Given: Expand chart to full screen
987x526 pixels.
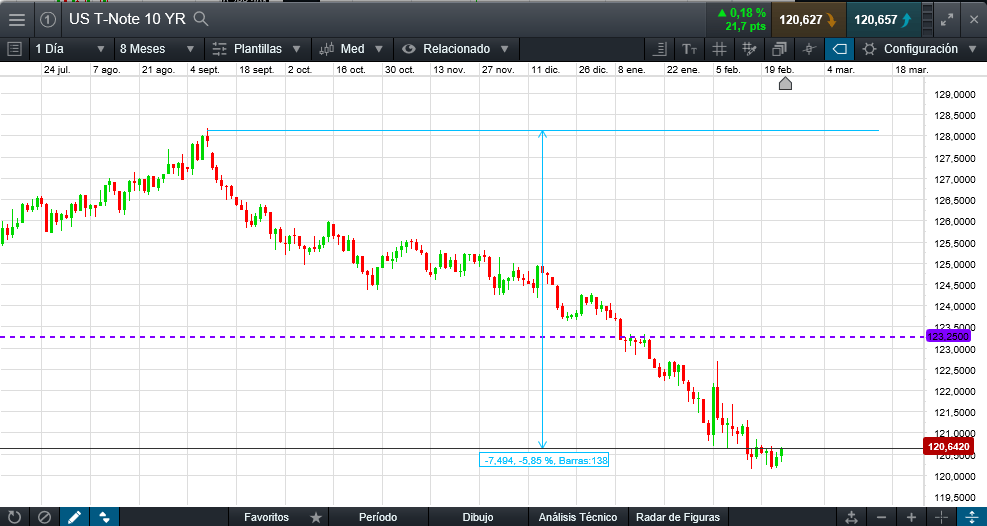Looking at the screenshot, I should tap(947, 20).
